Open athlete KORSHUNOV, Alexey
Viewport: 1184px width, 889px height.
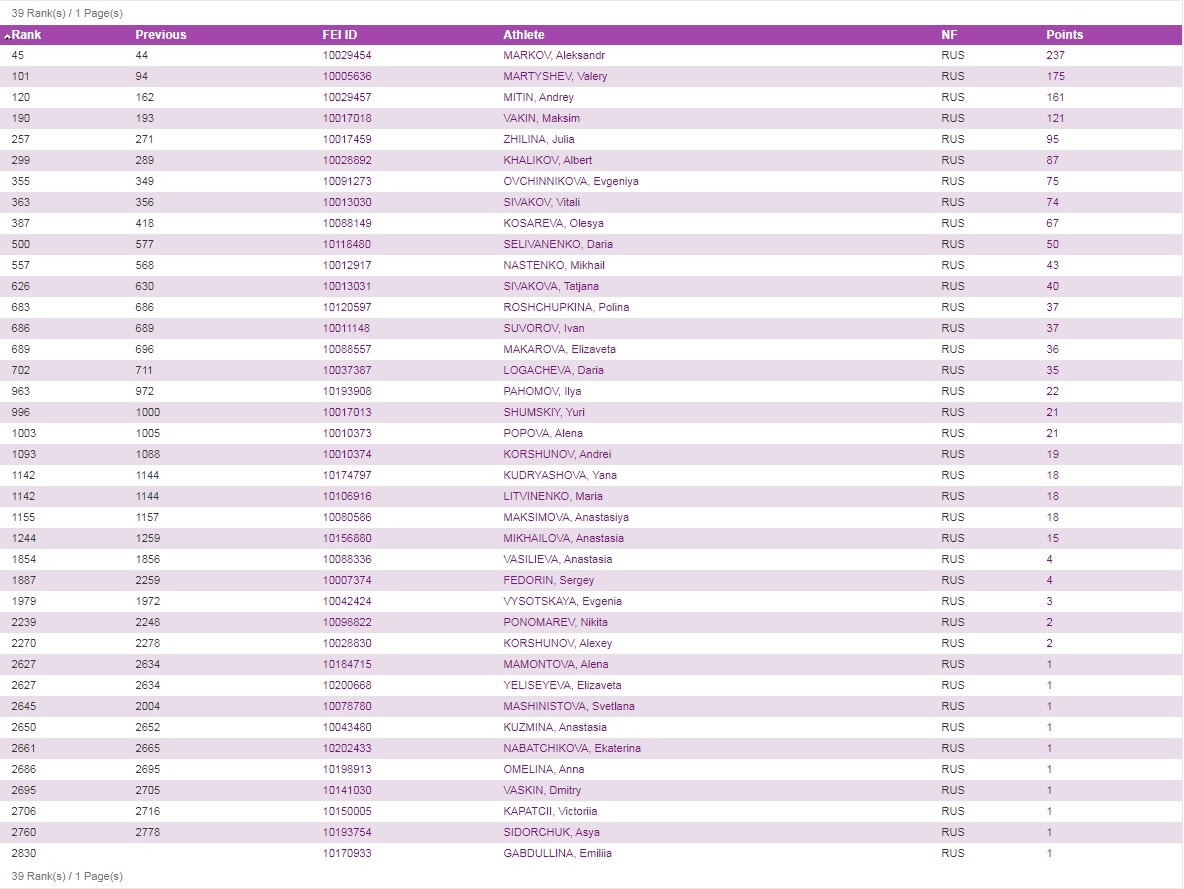558,644
